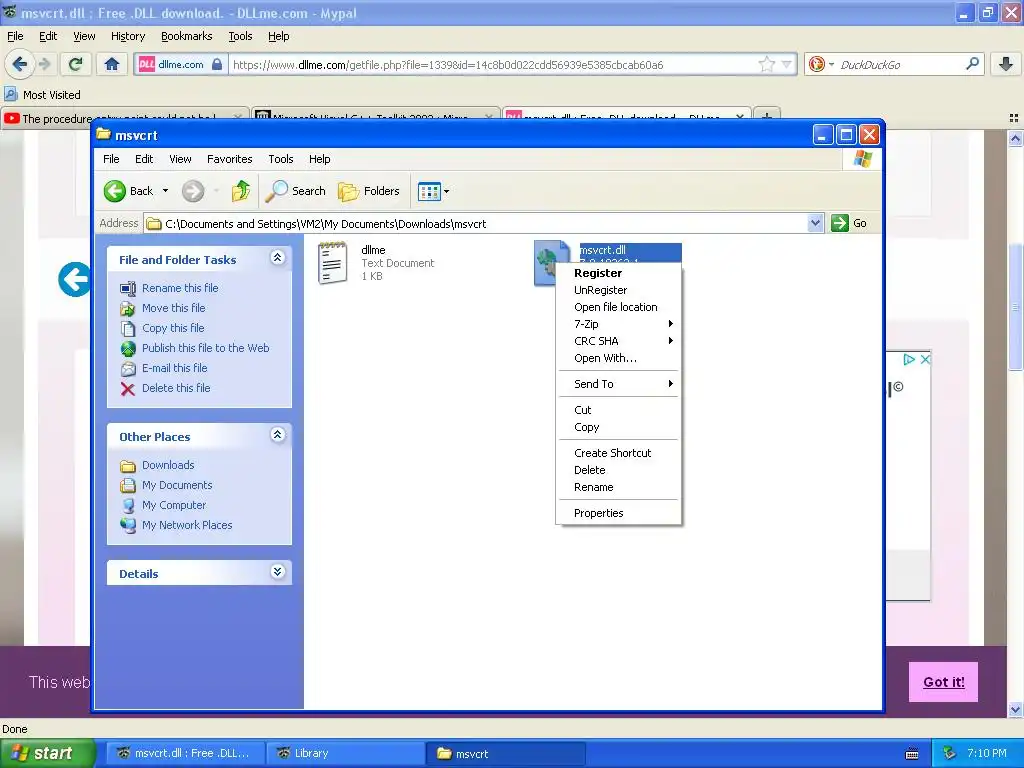The width and height of the screenshot is (1024, 768).
Task: Expand the 7-Zip submenu
Action: (x=618, y=324)
